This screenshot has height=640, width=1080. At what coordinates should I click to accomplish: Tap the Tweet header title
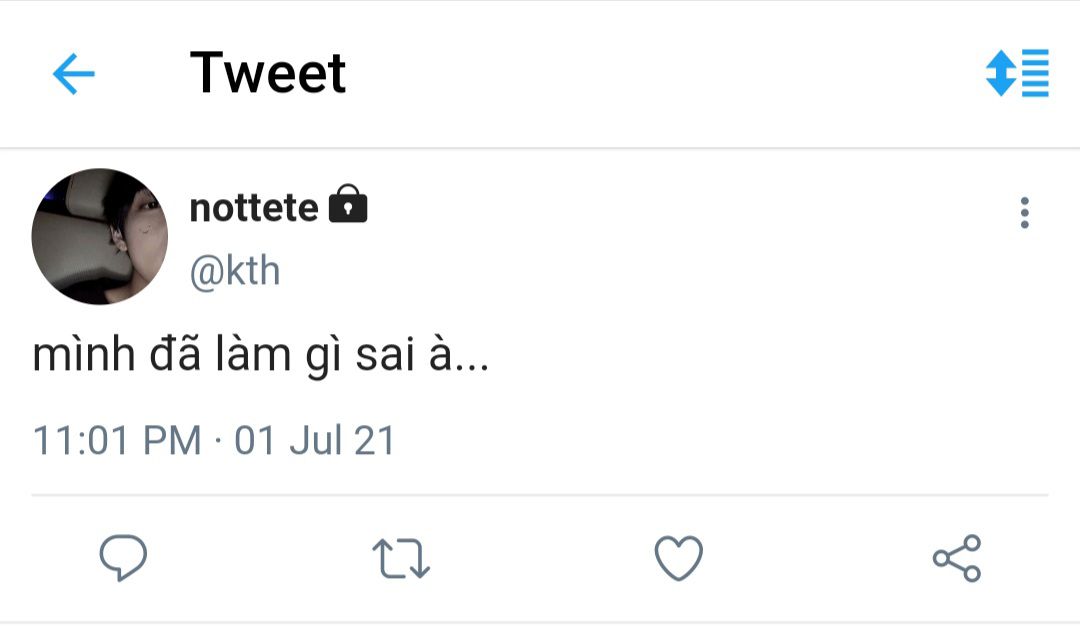[268, 73]
